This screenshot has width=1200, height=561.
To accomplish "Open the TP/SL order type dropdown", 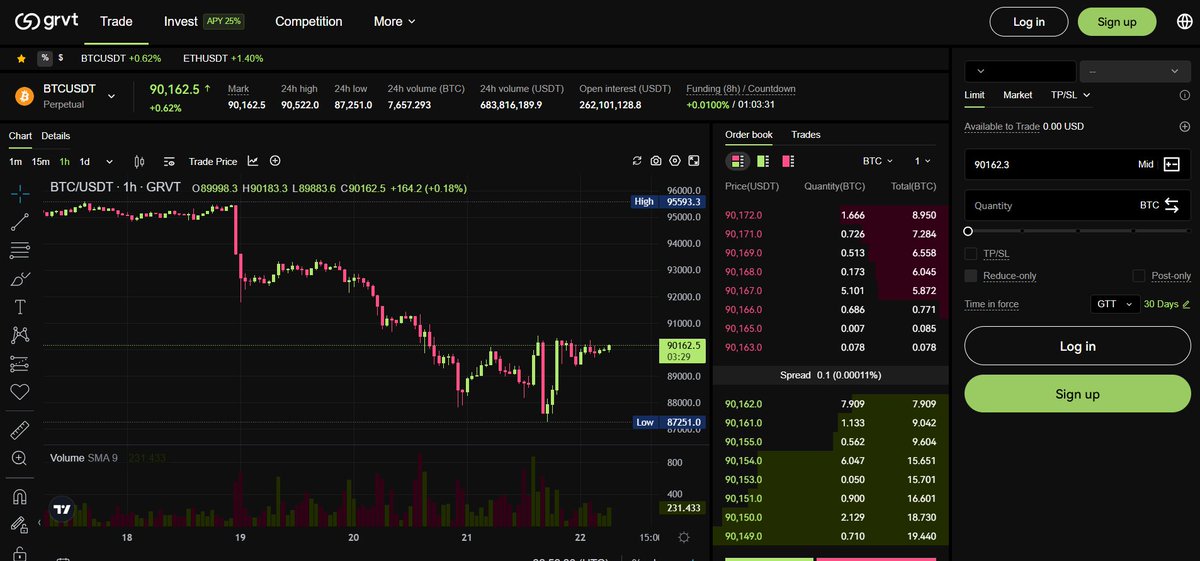I will [1071, 95].
